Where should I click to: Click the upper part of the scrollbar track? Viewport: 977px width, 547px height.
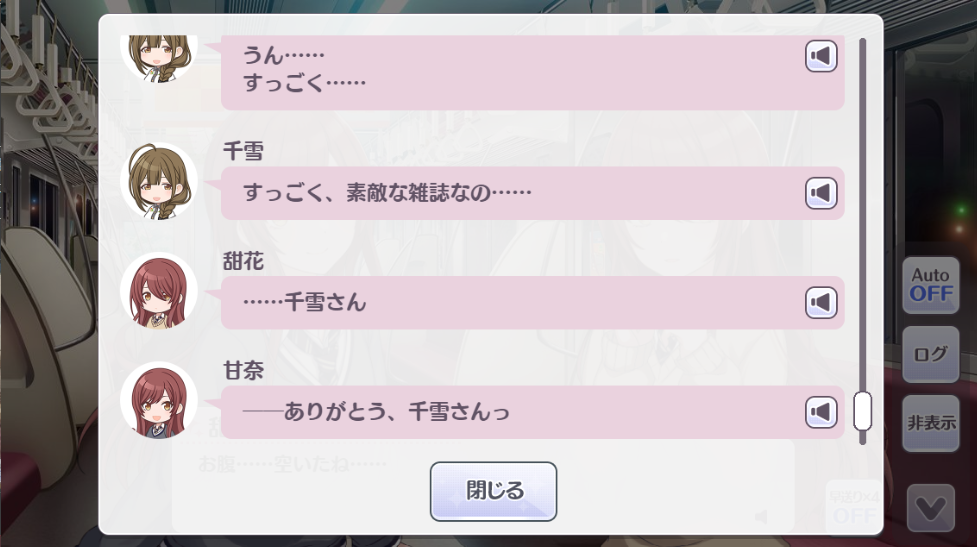click(862, 150)
